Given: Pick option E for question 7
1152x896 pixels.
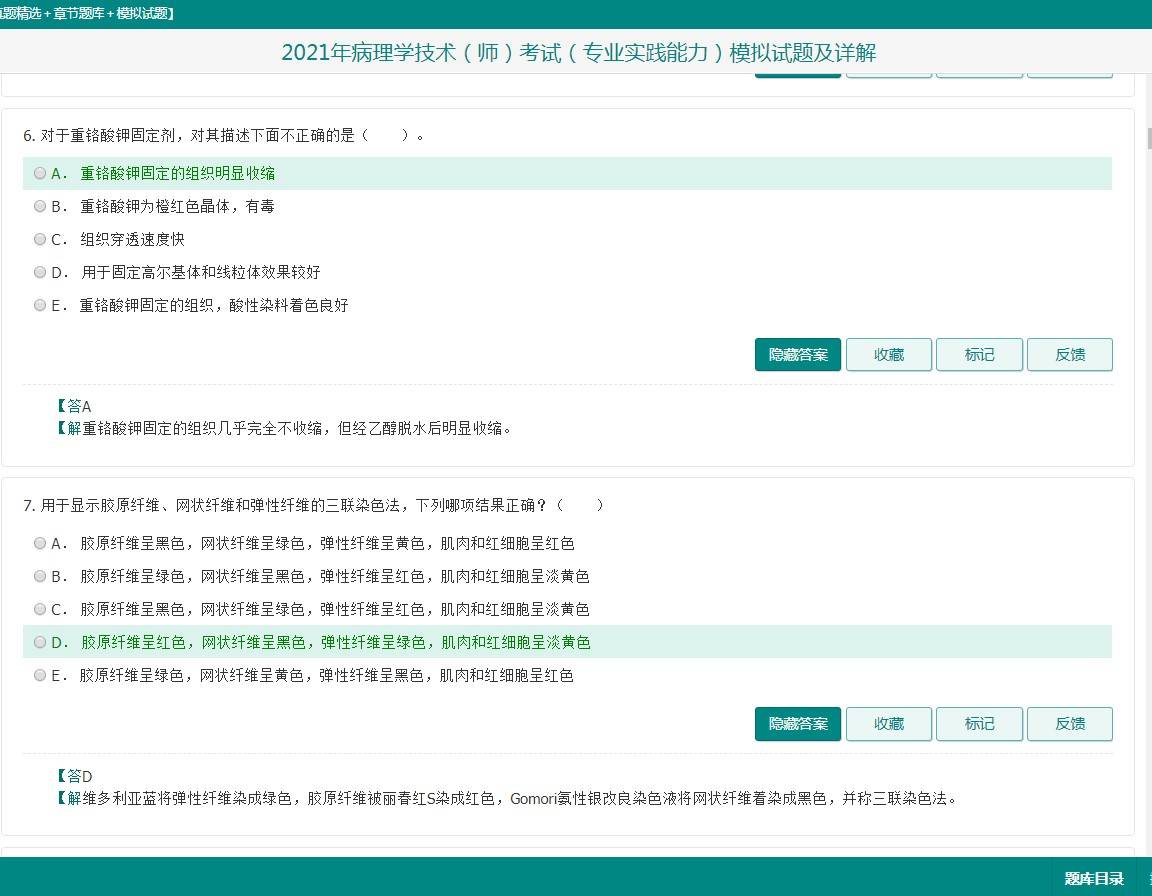Looking at the screenshot, I should pos(40,675).
